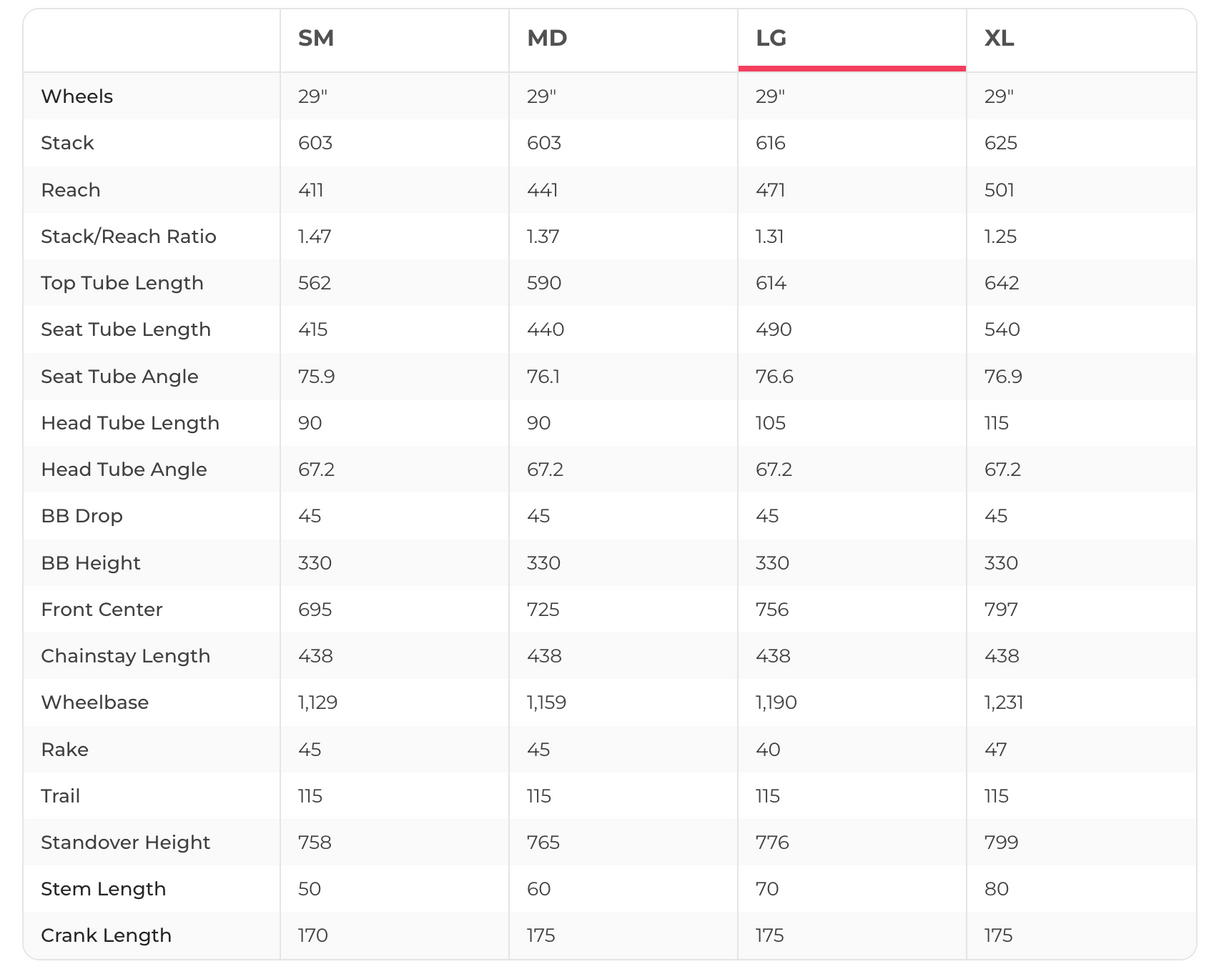Click the Chainstay Length row label
The height and width of the screenshot is (979, 1214).
[x=126, y=656]
